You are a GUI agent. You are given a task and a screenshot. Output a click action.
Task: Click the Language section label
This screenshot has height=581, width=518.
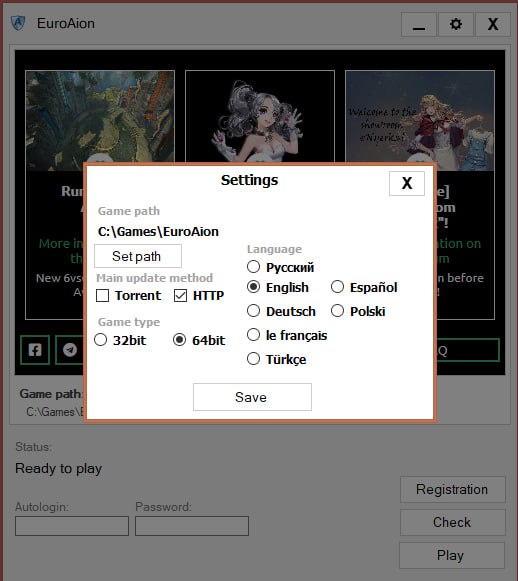coord(275,249)
